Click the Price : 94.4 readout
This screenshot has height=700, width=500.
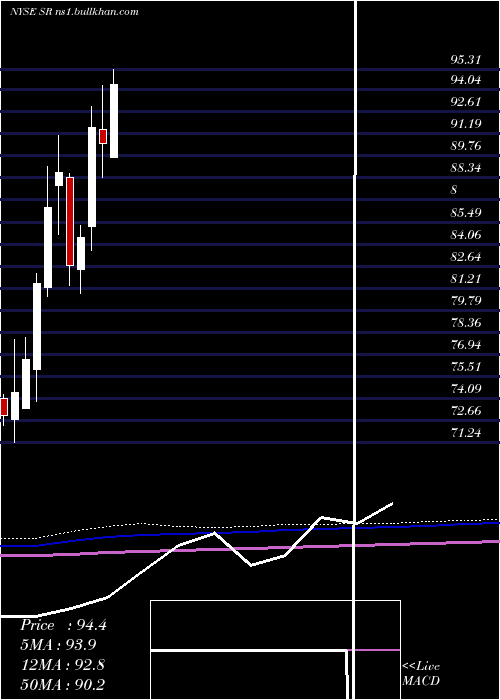(x=63, y=625)
